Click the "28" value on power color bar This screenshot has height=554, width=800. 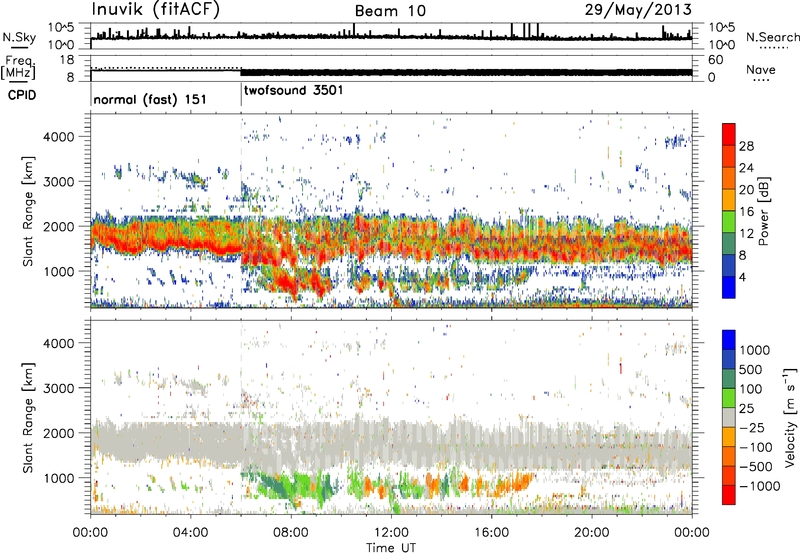pos(746,146)
